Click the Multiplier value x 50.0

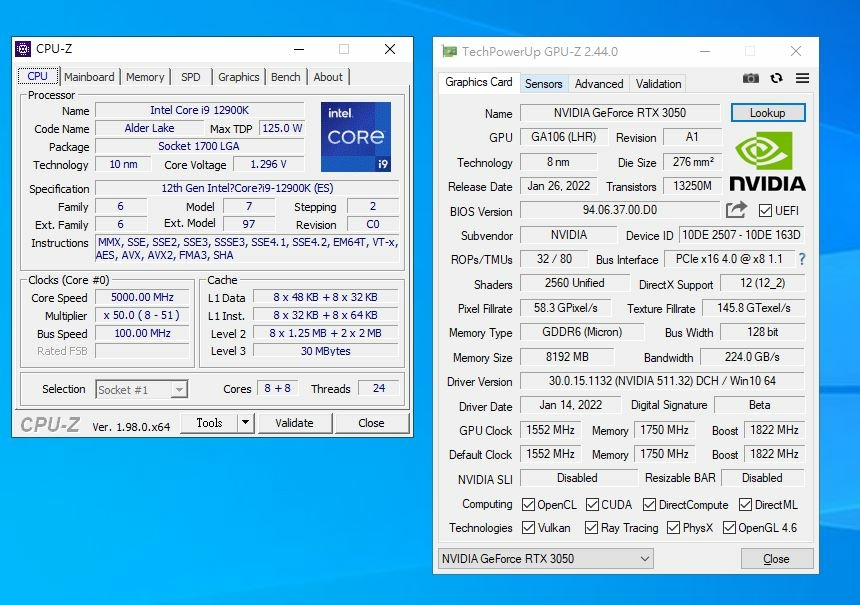143,315
